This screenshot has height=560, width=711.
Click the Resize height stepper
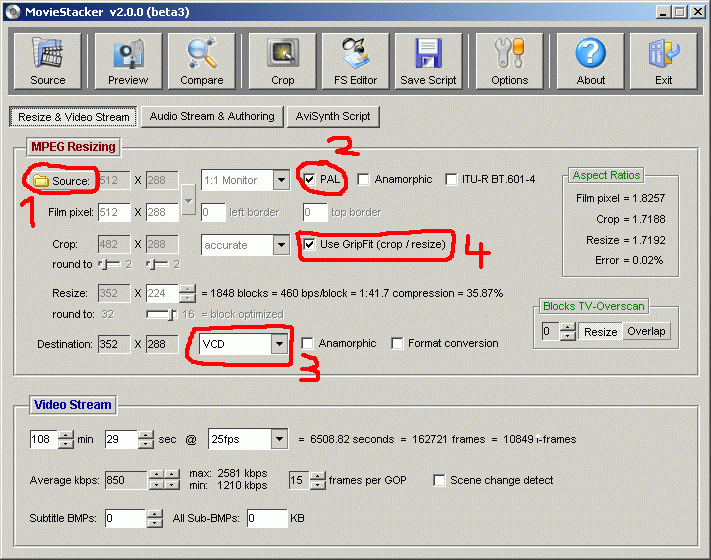187,293
